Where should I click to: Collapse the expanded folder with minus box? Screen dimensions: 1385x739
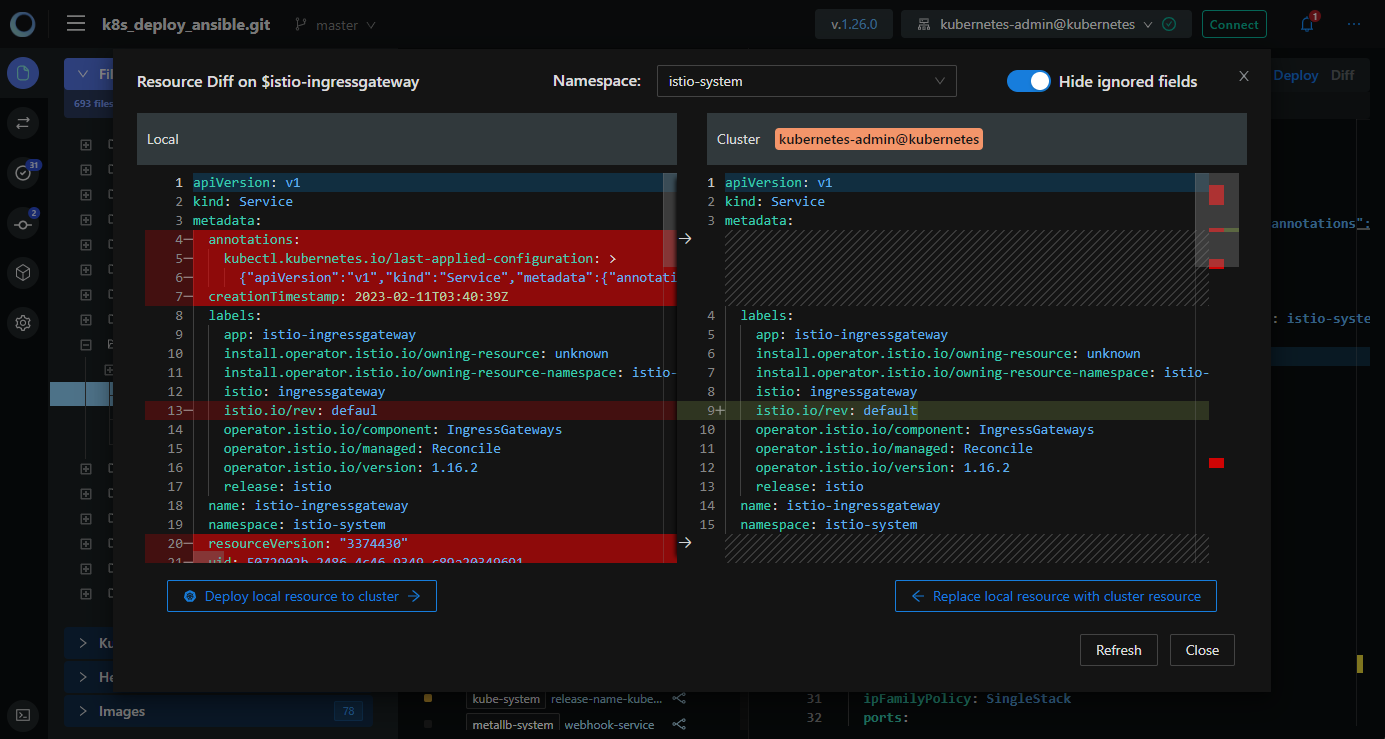click(85, 345)
